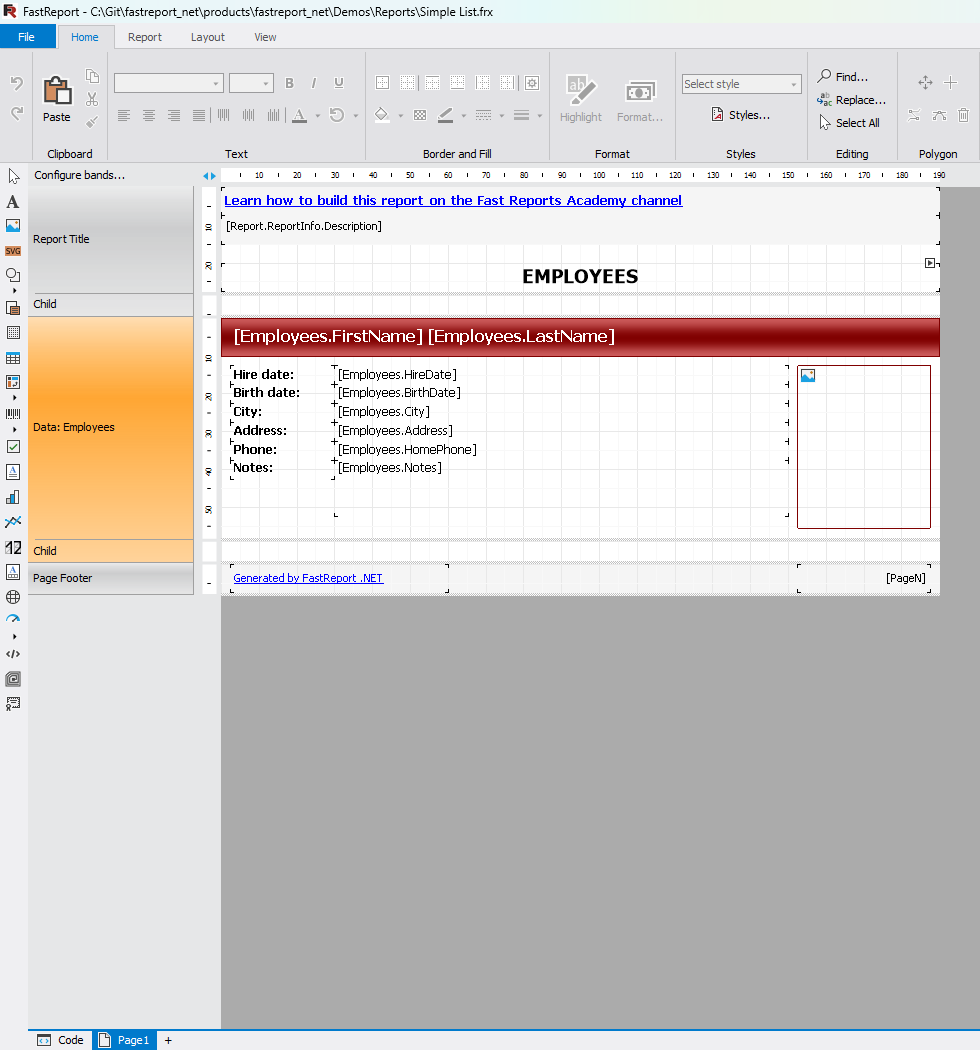980x1050 pixels.
Task: Open the fill color dropdown arrow
Action: coord(401,116)
